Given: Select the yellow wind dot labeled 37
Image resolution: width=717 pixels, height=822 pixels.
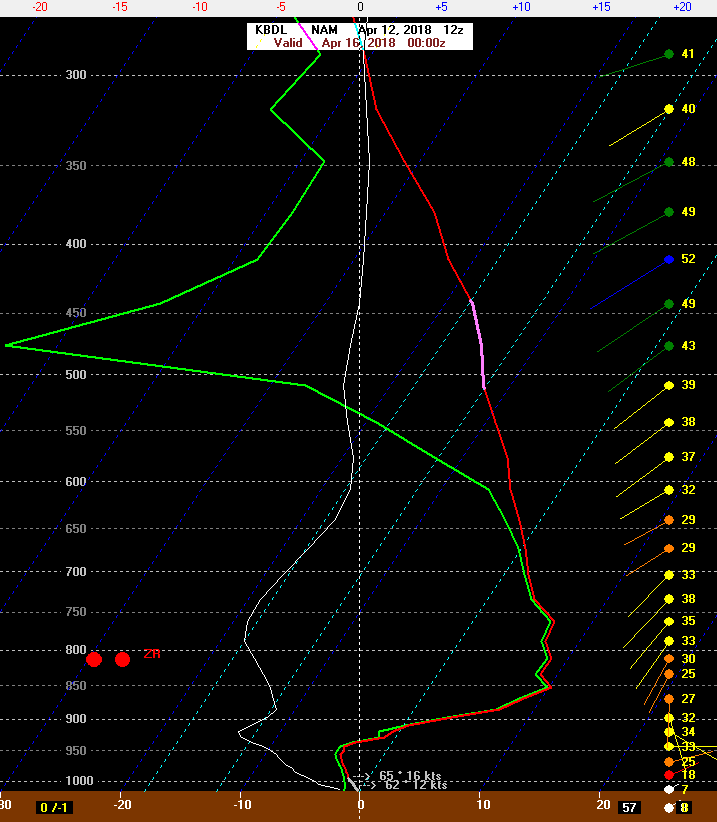Looking at the screenshot, I should (x=669, y=457).
